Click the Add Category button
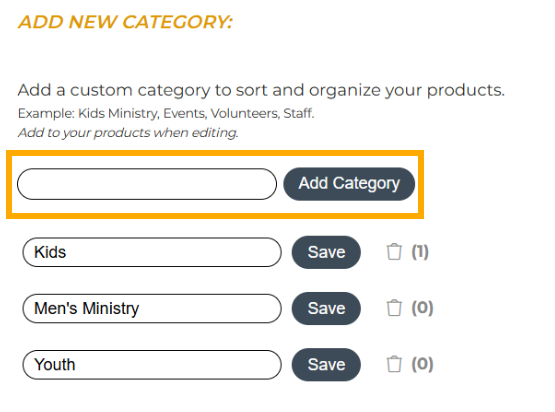Screen dimensions: 555x412 tap(349, 184)
